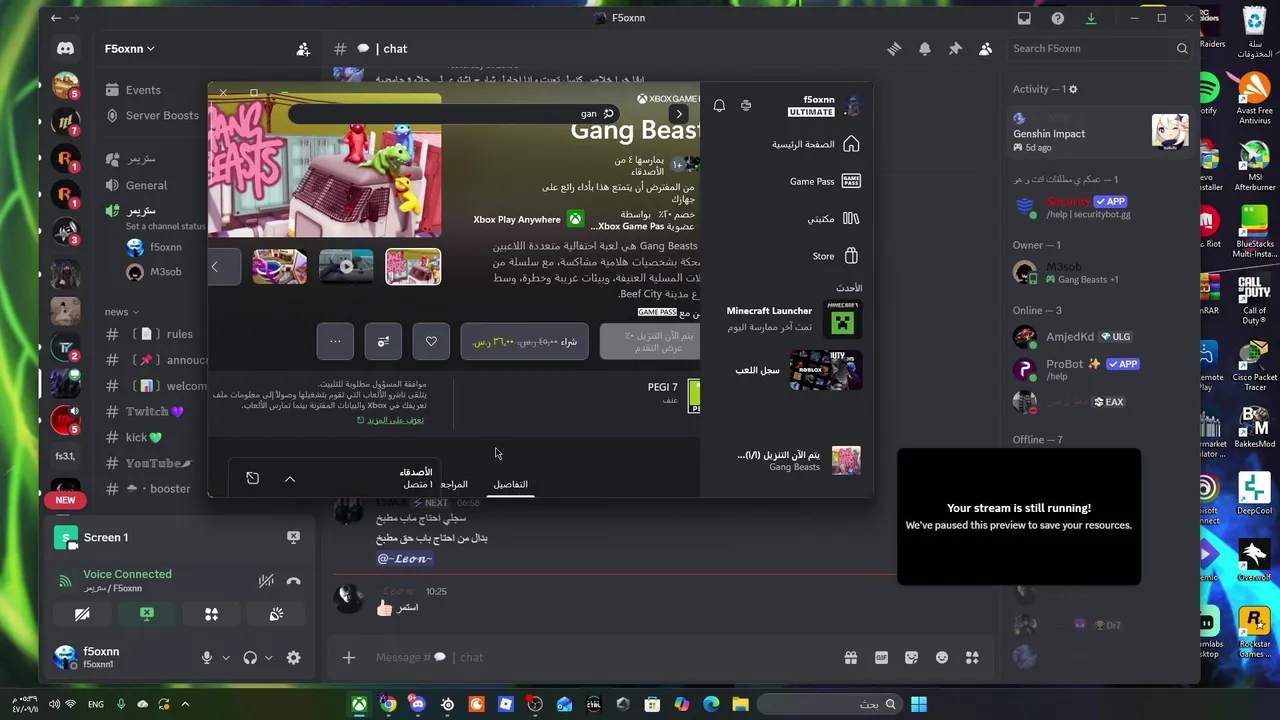Open Gang Beasts more options ellipsis button
The width and height of the screenshot is (1280, 720).
click(x=335, y=342)
